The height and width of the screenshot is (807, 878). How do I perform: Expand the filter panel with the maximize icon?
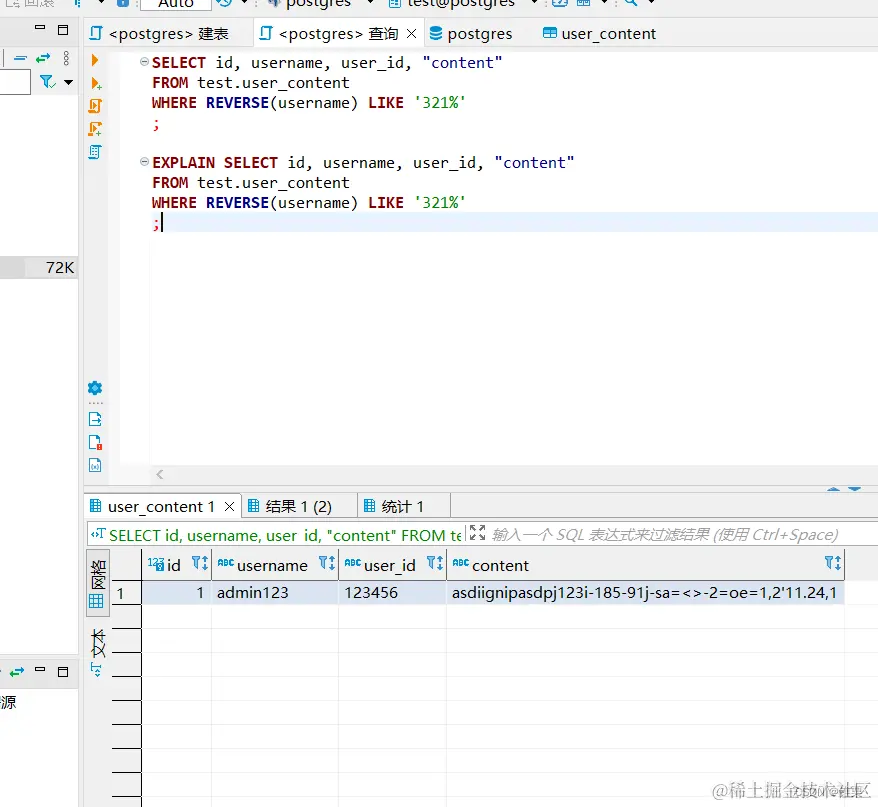[477, 533]
